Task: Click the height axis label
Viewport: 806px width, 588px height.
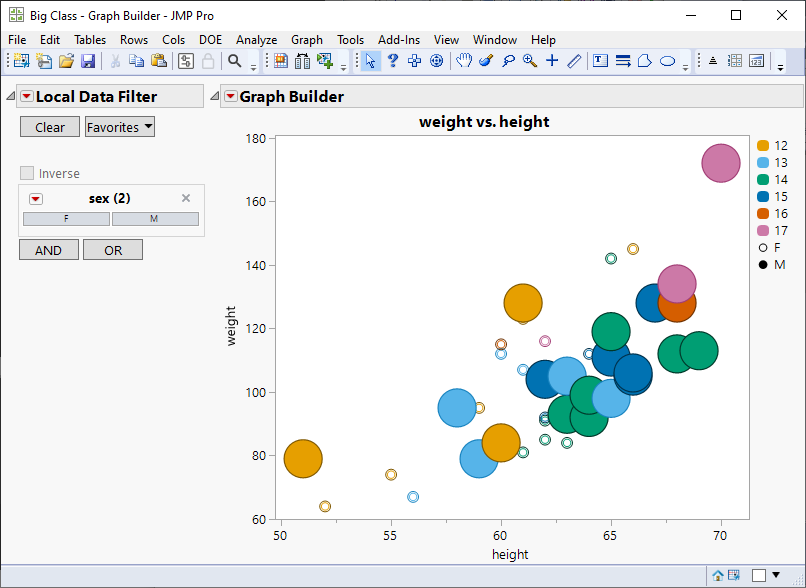Action: [x=510, y=554]
